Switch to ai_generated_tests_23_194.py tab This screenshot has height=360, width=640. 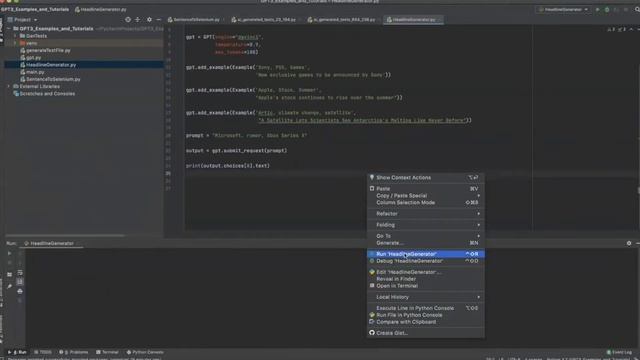point(264,20)
